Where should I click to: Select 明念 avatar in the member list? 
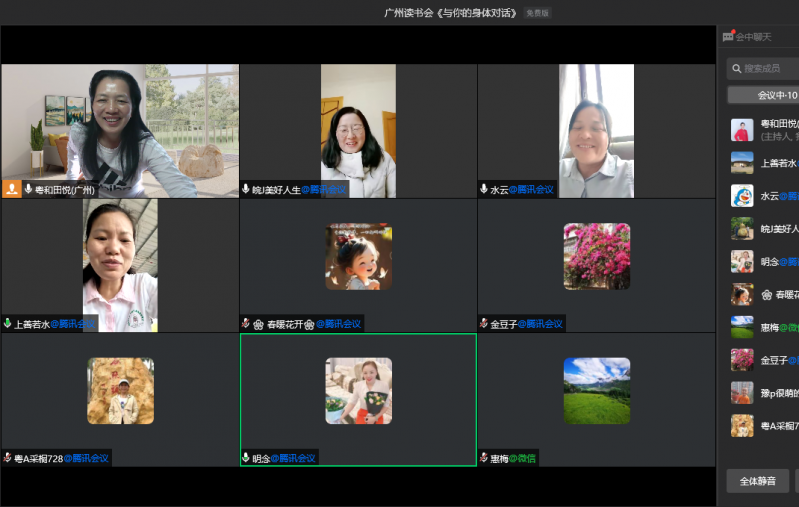[742, 261]
